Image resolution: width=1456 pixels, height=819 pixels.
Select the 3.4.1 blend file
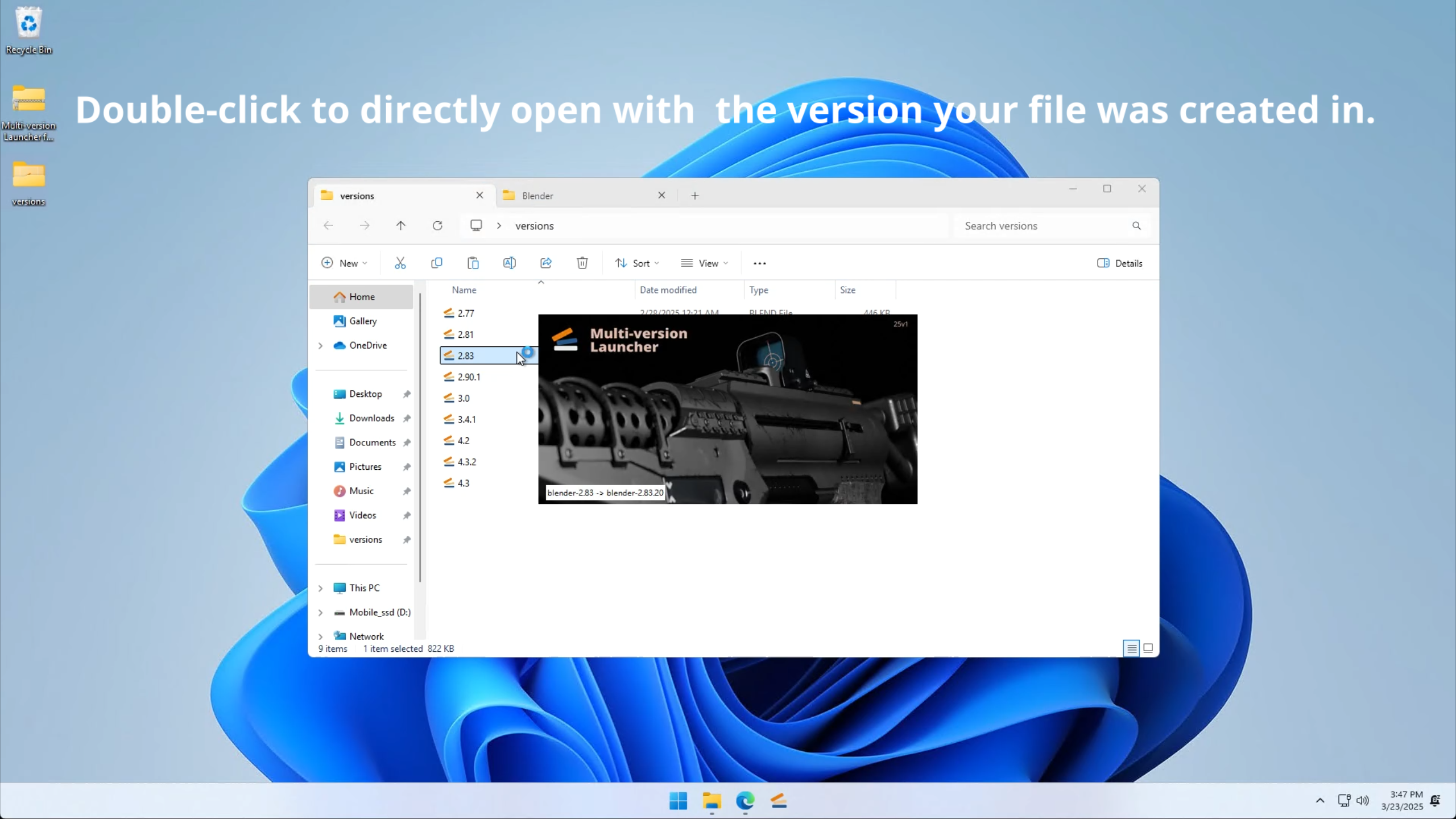click(466, 420)
